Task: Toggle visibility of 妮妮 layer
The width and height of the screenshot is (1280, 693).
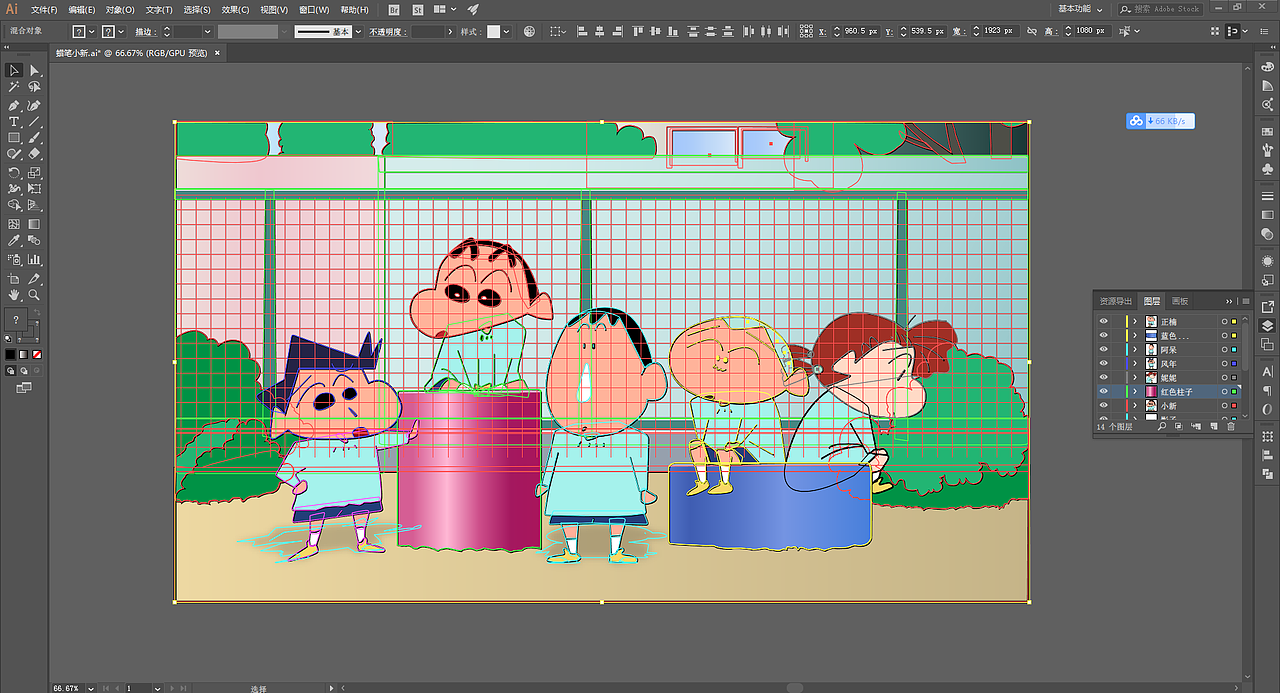Action: click(1104, 378)
